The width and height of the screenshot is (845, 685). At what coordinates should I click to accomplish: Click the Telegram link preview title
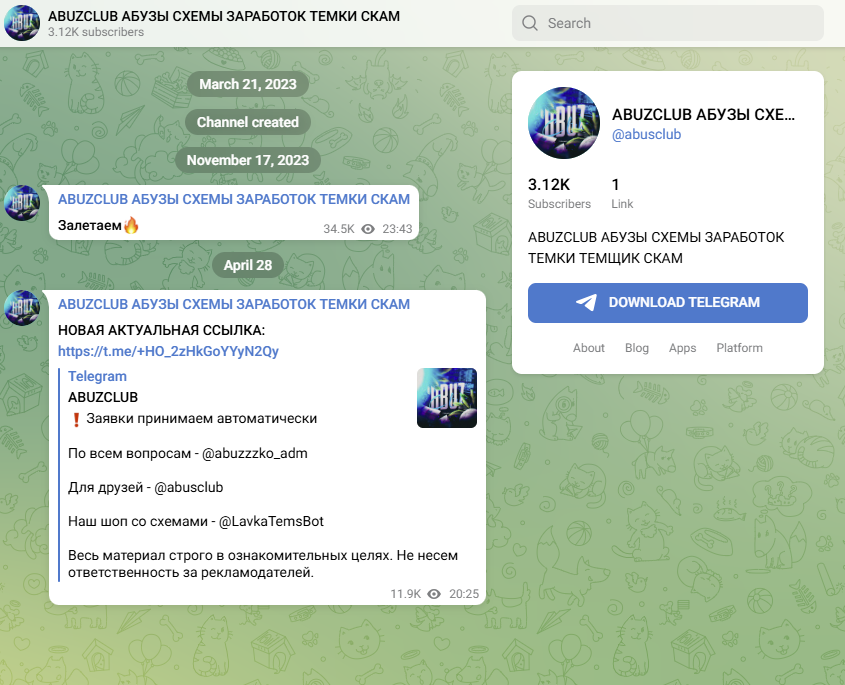[97, 376]
